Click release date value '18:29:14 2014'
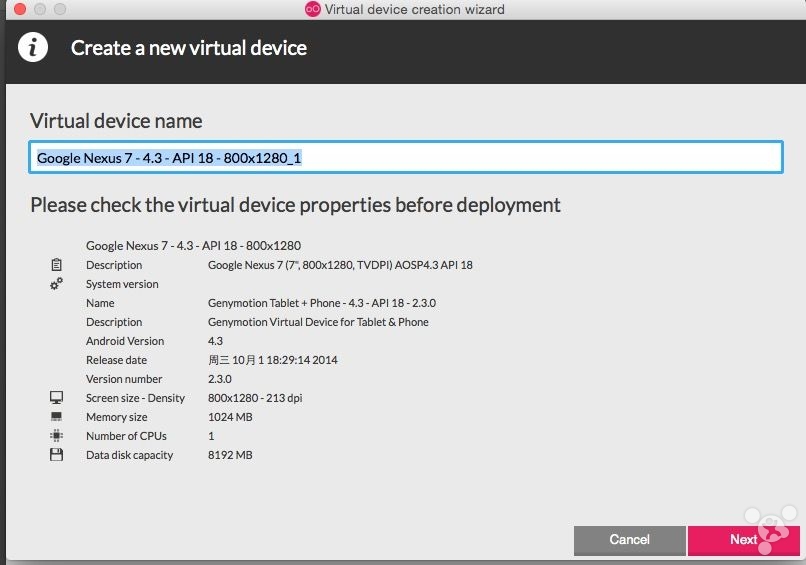 tap(302, 360)
